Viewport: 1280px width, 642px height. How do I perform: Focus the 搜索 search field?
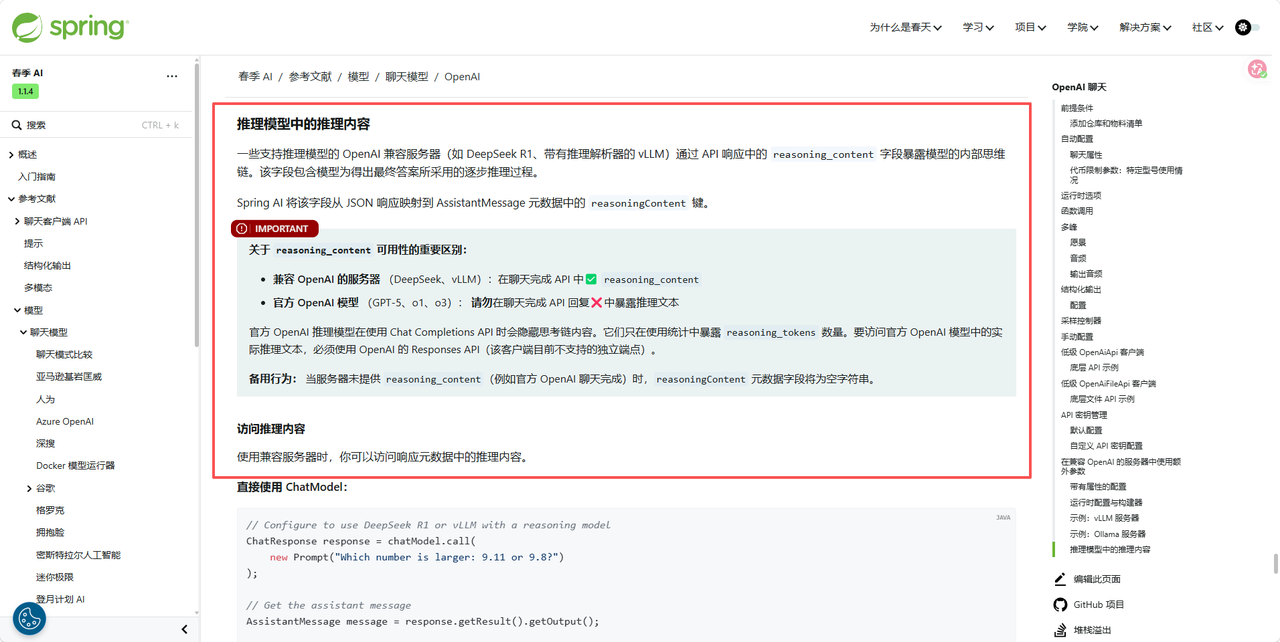point(97,125)
